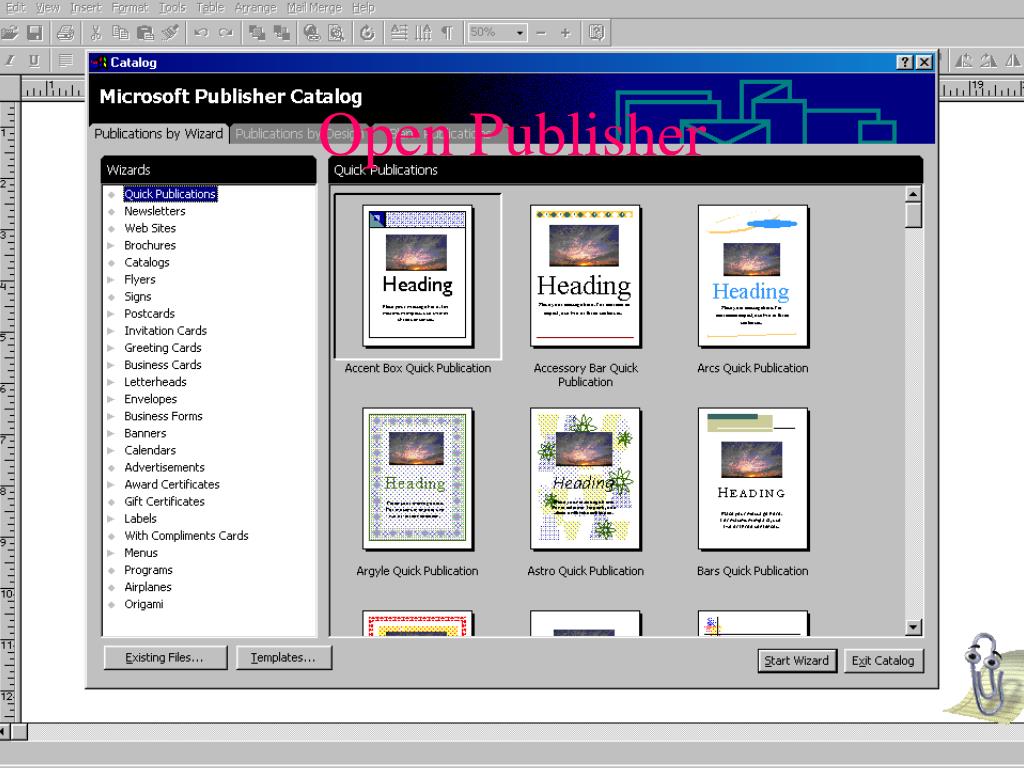Screen dimensions: 1024x768
Task: Click the Redo arrow icon
Action: 226,32
